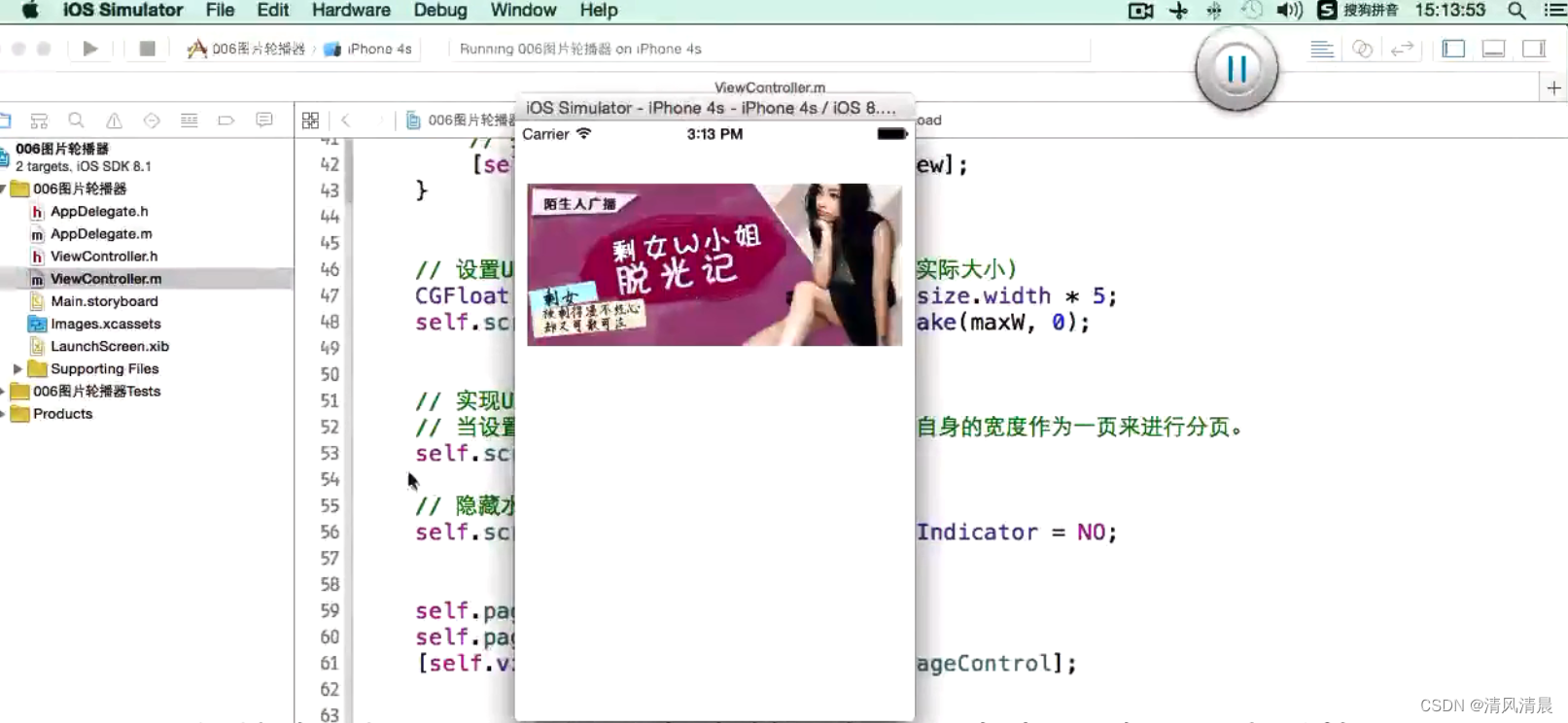Choose the iPhone 4s destination selector

(367, 49)
